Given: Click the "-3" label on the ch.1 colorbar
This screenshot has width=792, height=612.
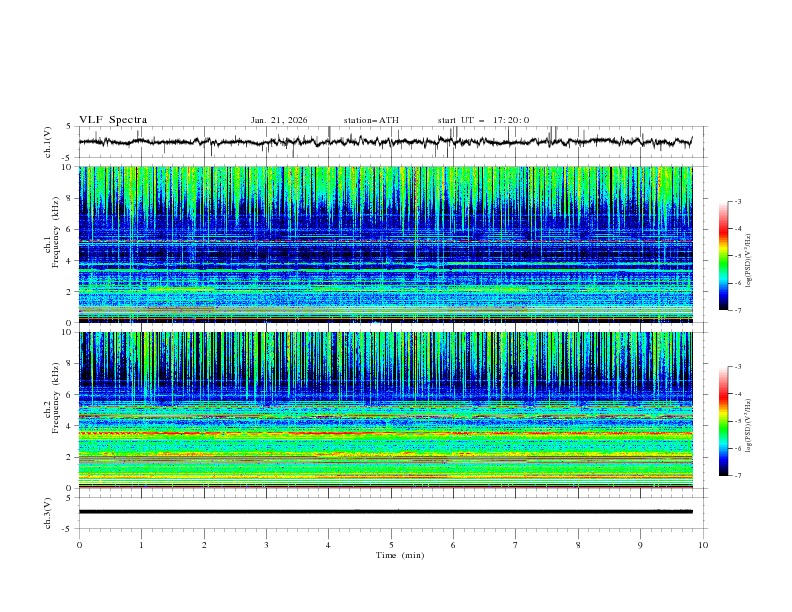Looking at the screenshot, I should [737, 201].
